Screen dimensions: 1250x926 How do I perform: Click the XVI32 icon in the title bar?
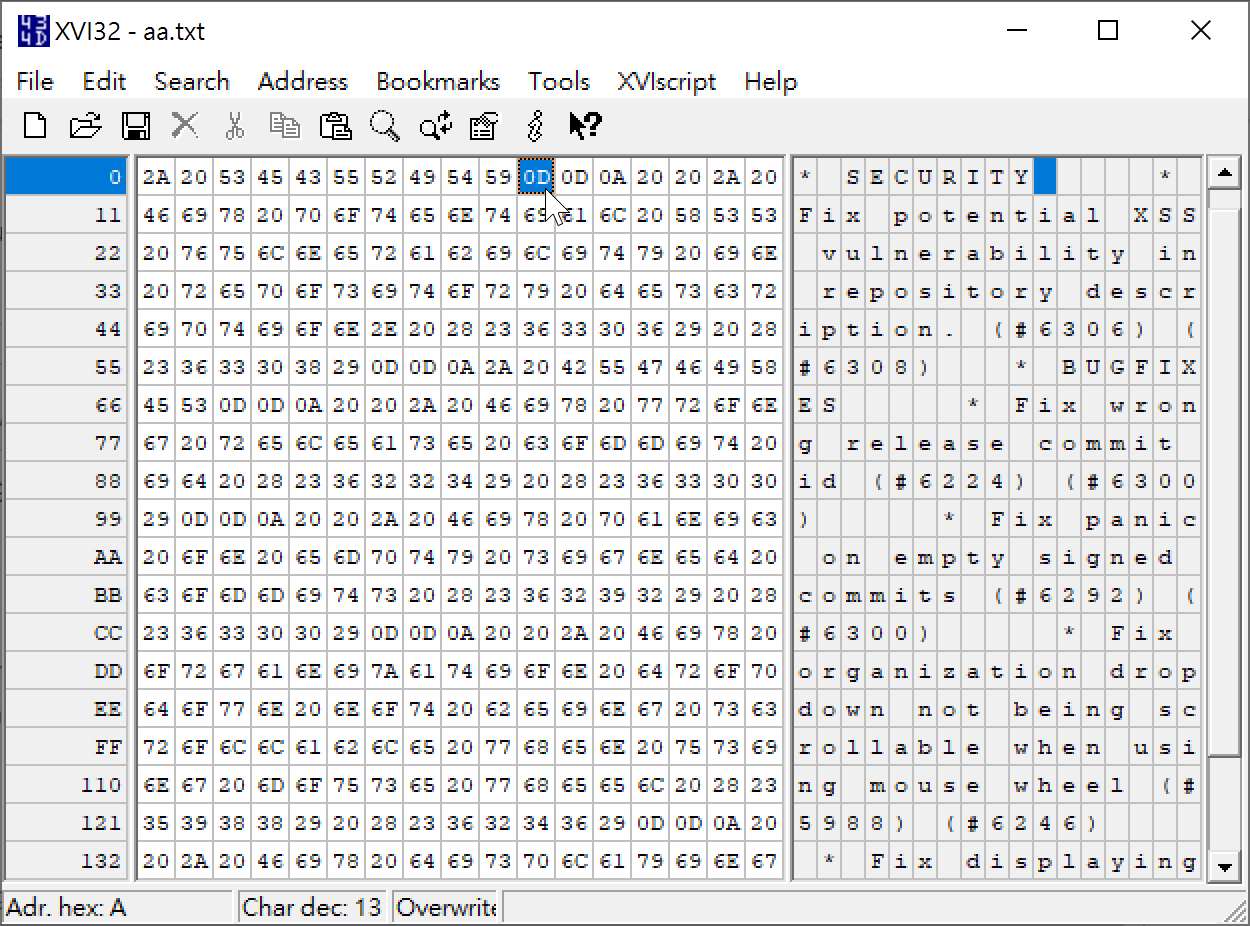[34, 30]
